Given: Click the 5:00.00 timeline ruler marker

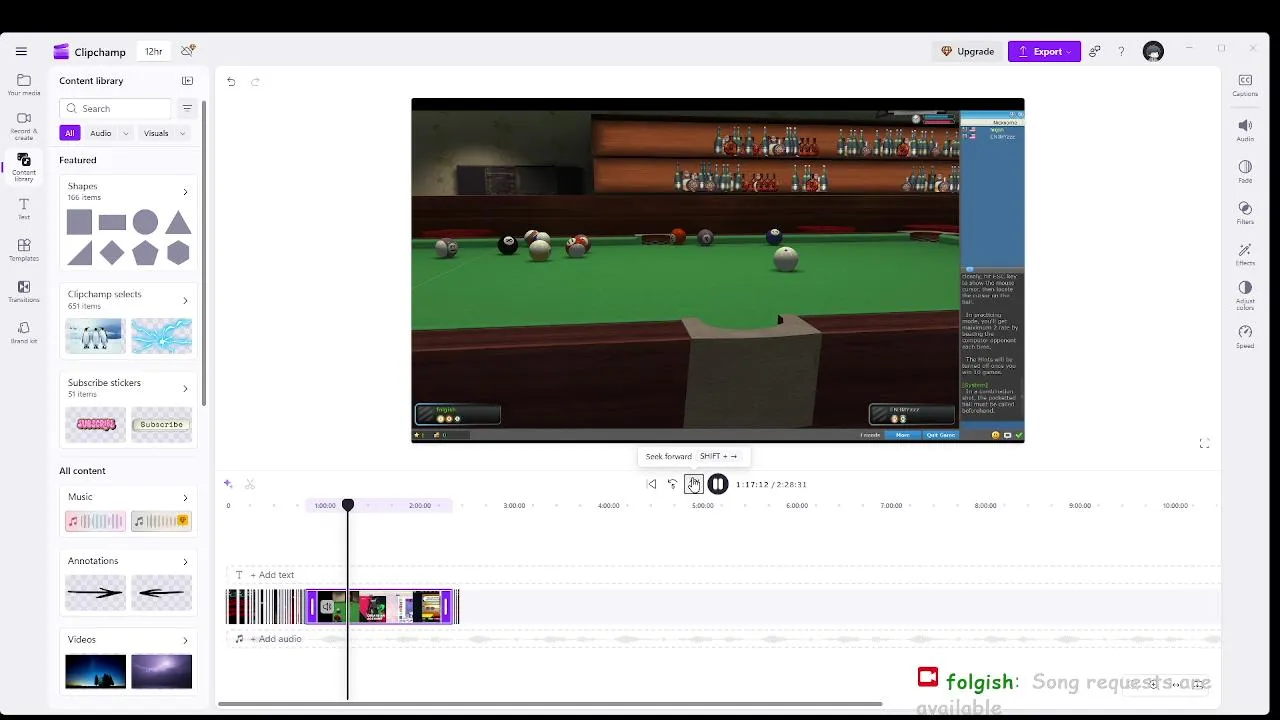Looking at the screenshot, I should [703, 506].
